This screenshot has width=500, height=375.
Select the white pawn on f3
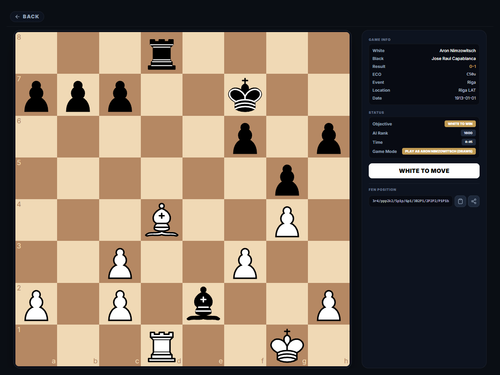coord(245,263)
